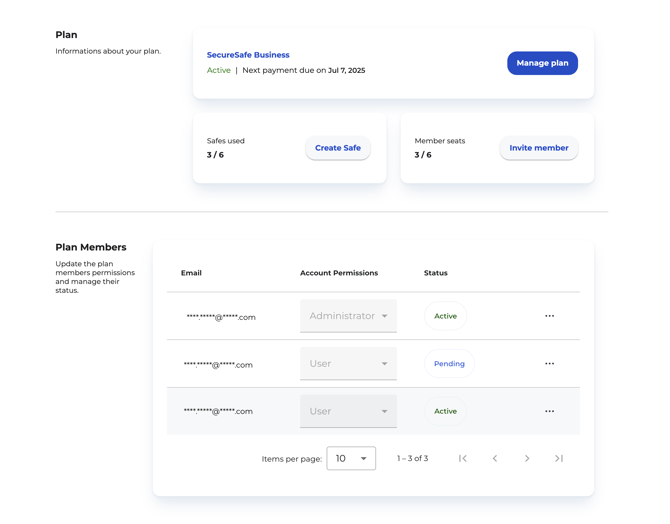The image size is (670, 524).
Task: Jump to last page of members
Action: [x=559, y=459]
